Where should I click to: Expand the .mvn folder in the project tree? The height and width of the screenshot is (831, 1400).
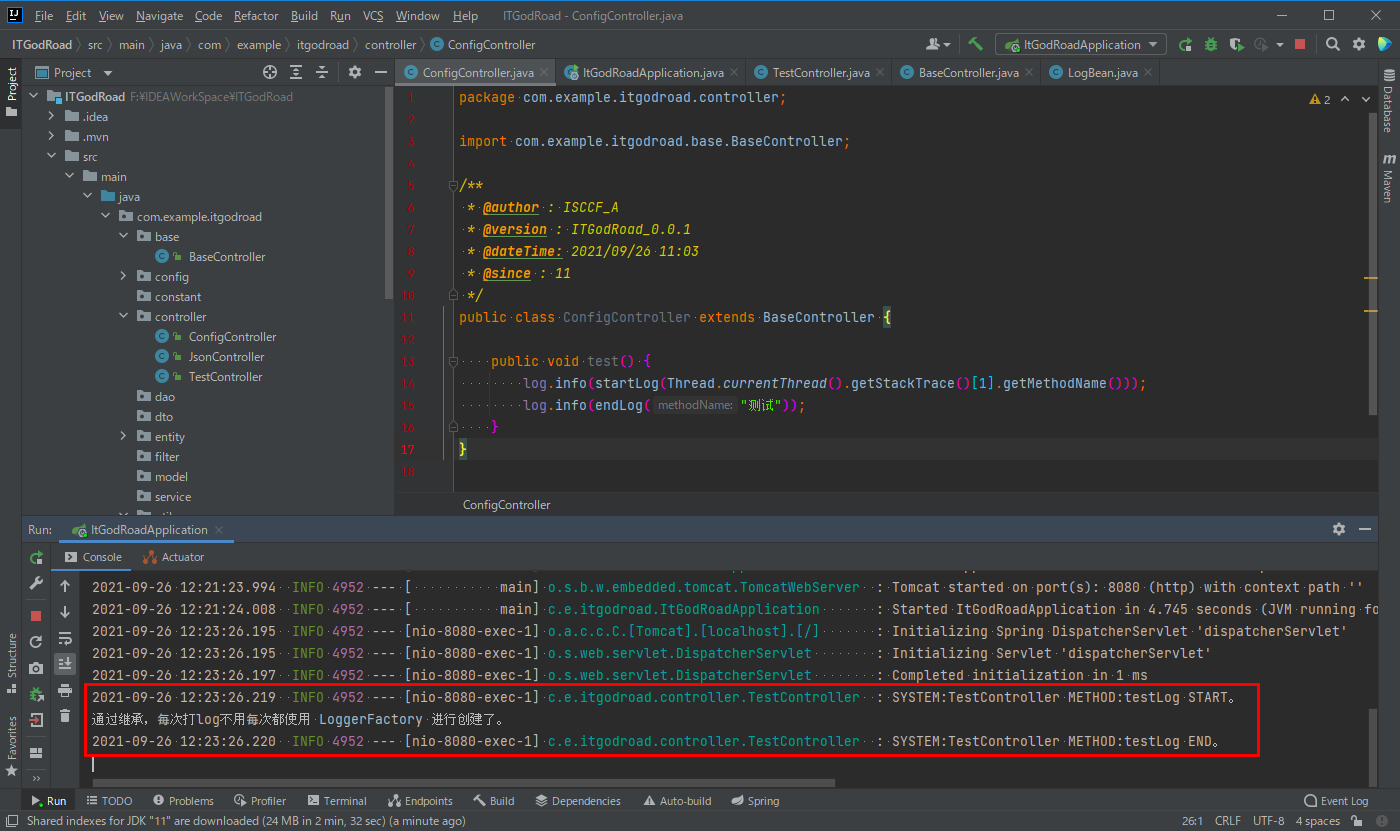(x=52, y=137)
